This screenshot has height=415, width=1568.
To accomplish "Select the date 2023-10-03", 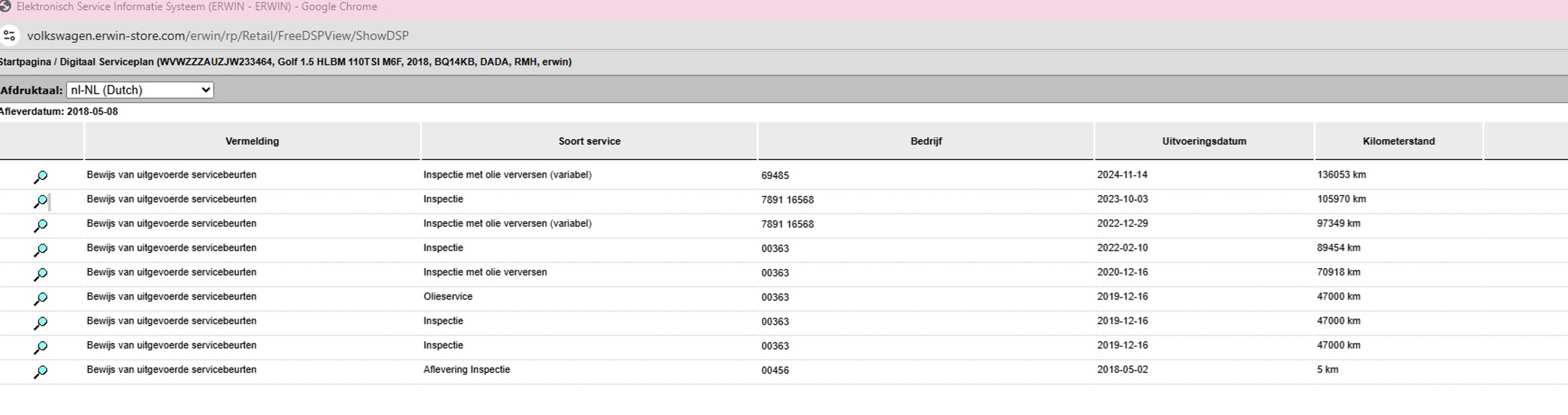I will (1123, 199).
